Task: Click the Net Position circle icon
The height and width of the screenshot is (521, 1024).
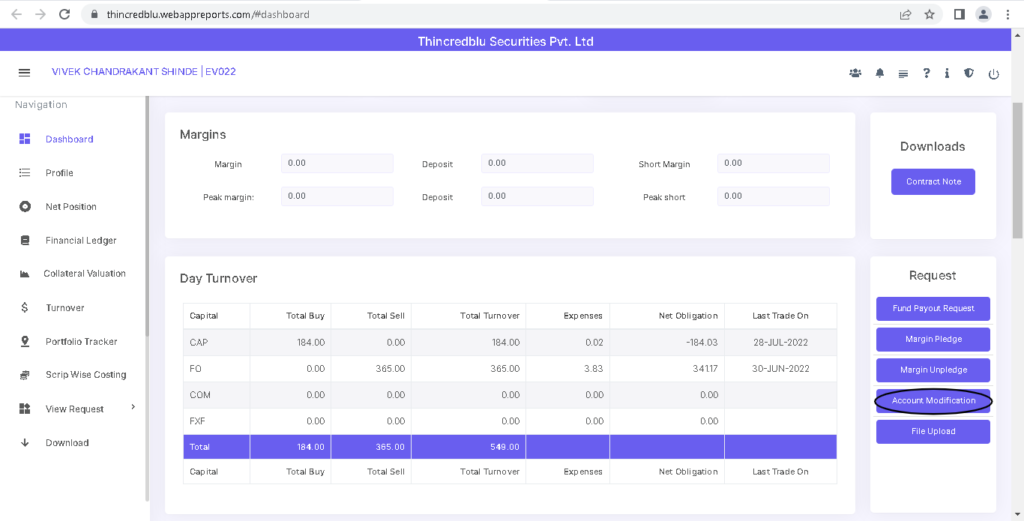Action: click(25, 206)
